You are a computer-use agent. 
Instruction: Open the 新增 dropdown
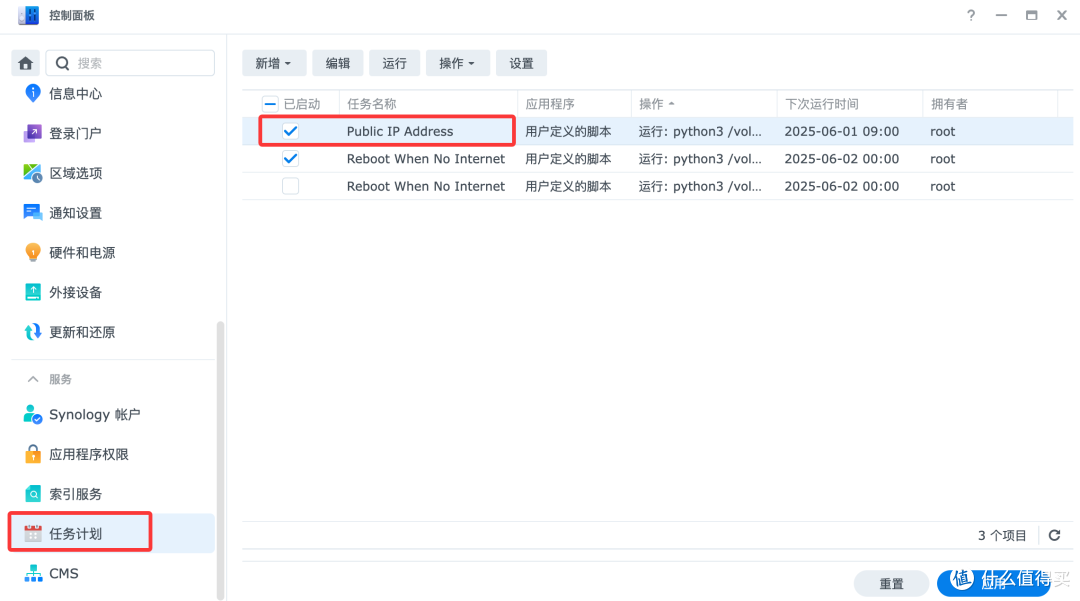(x=273, y=63)
